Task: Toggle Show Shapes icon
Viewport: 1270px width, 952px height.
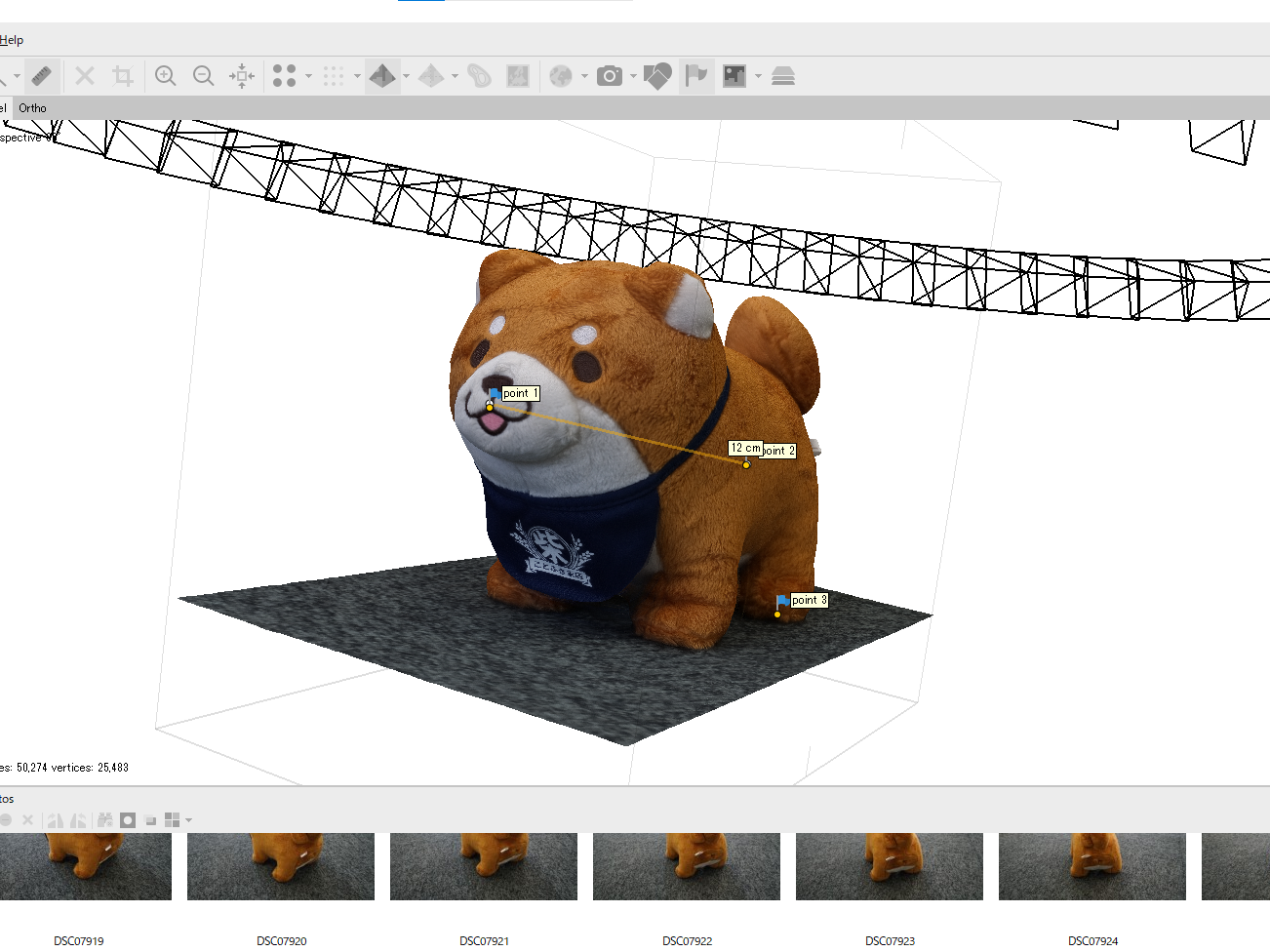Action: [x=657, y=76]
